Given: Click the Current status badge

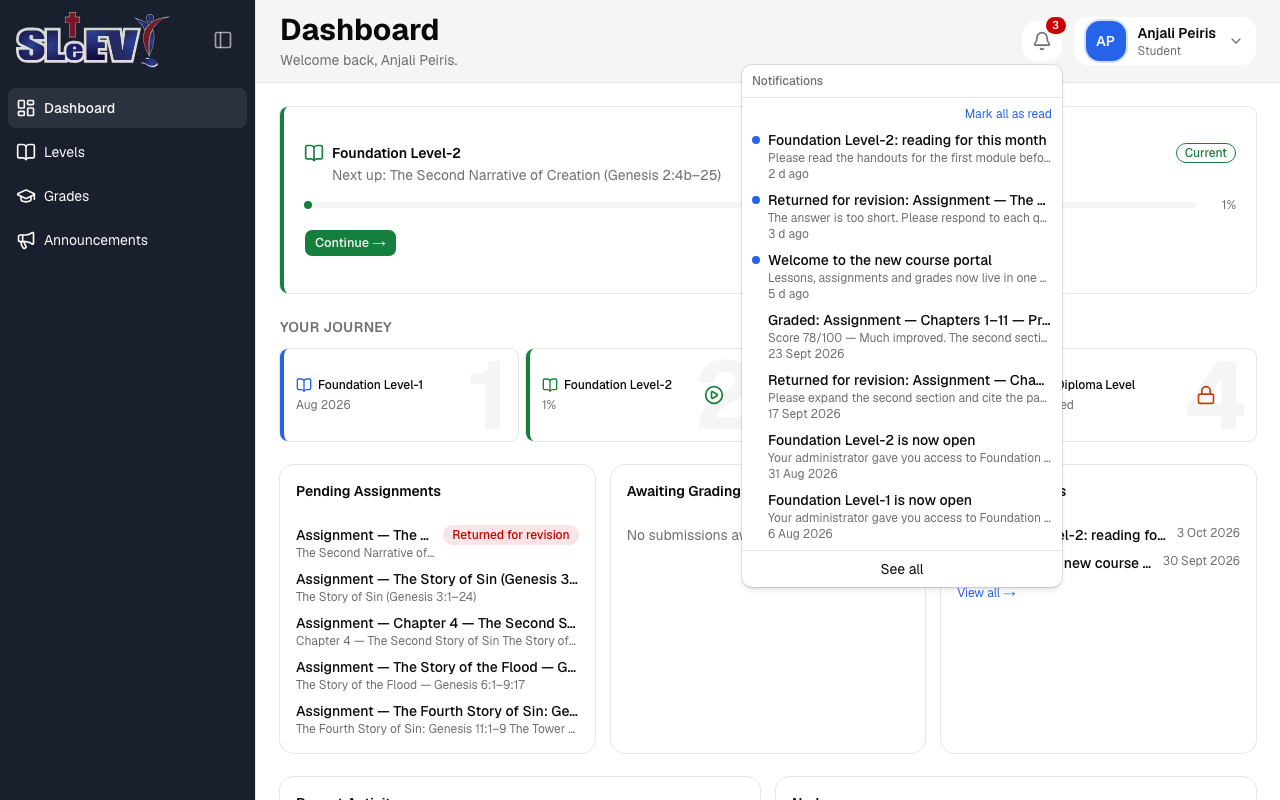Looking at the screenshot, I should pyautogui.click(x=1206, y=153).
